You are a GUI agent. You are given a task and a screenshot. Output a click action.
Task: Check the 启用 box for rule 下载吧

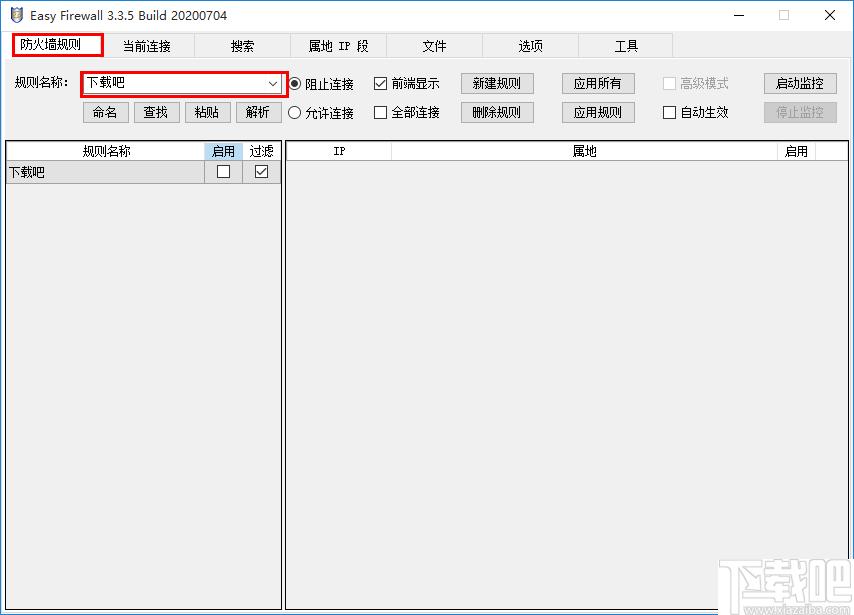coord(223,172)
